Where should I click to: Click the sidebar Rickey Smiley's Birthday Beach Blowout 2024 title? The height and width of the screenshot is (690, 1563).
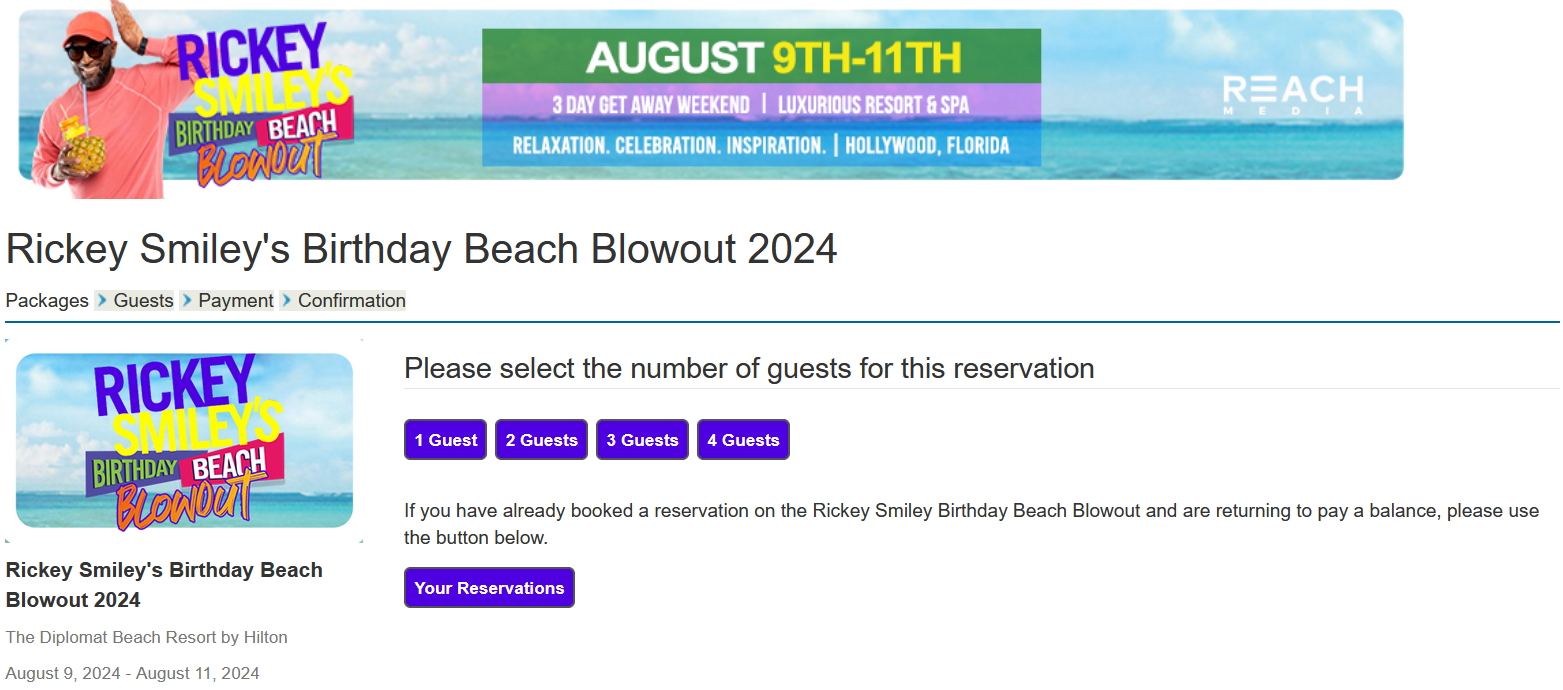164,585
